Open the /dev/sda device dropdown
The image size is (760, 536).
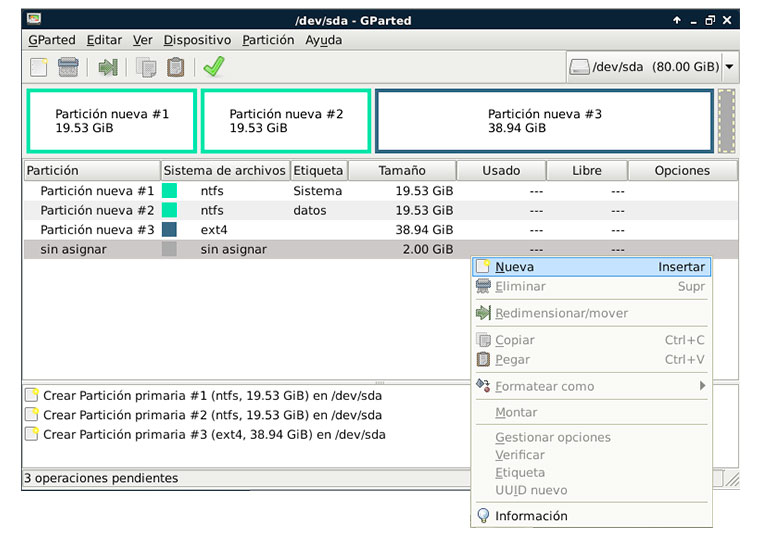pyautogui.click(x=729, y=67)
